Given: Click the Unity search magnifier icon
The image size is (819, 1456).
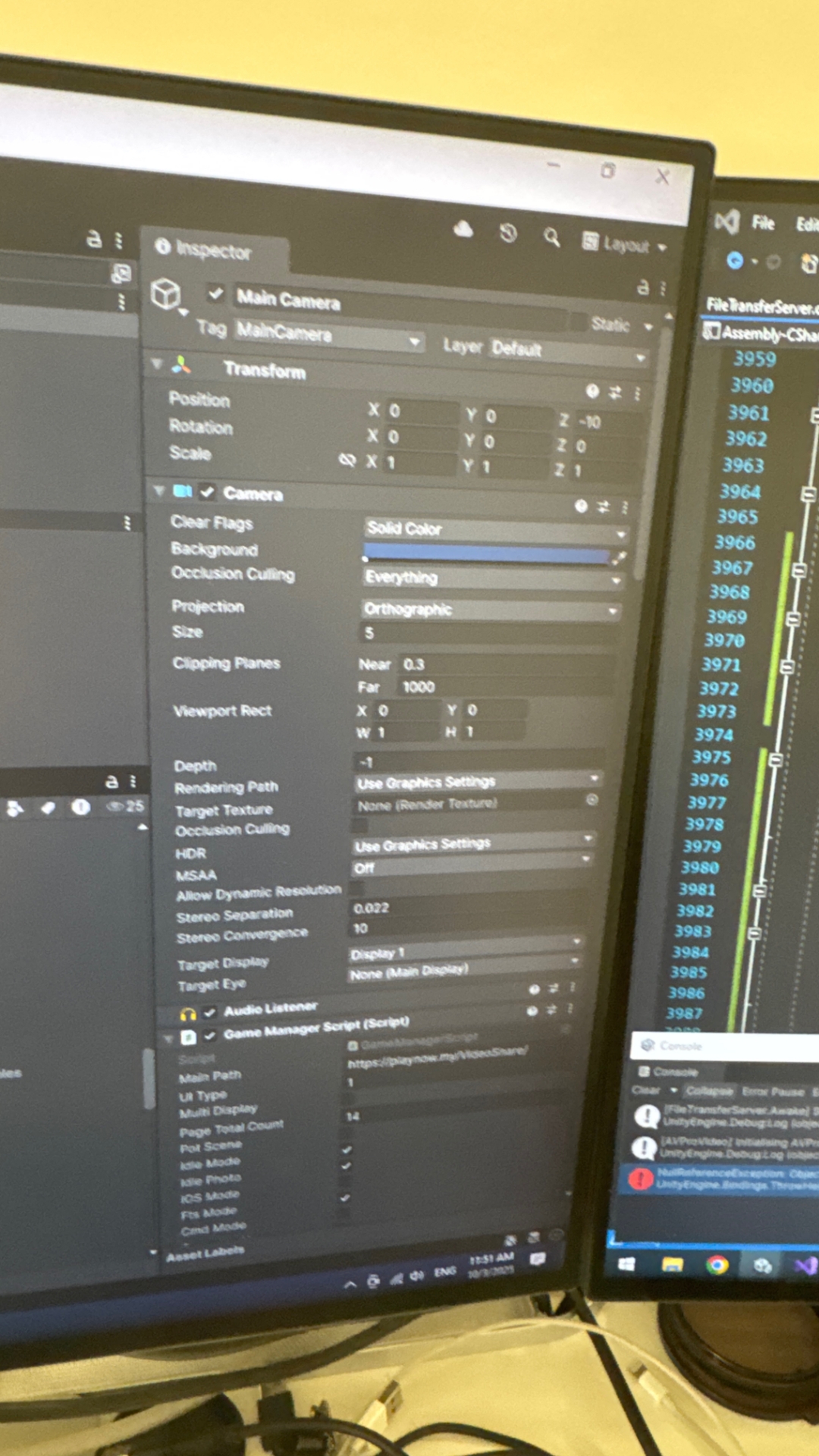Looking at the screenshot, I should (551, 238).
